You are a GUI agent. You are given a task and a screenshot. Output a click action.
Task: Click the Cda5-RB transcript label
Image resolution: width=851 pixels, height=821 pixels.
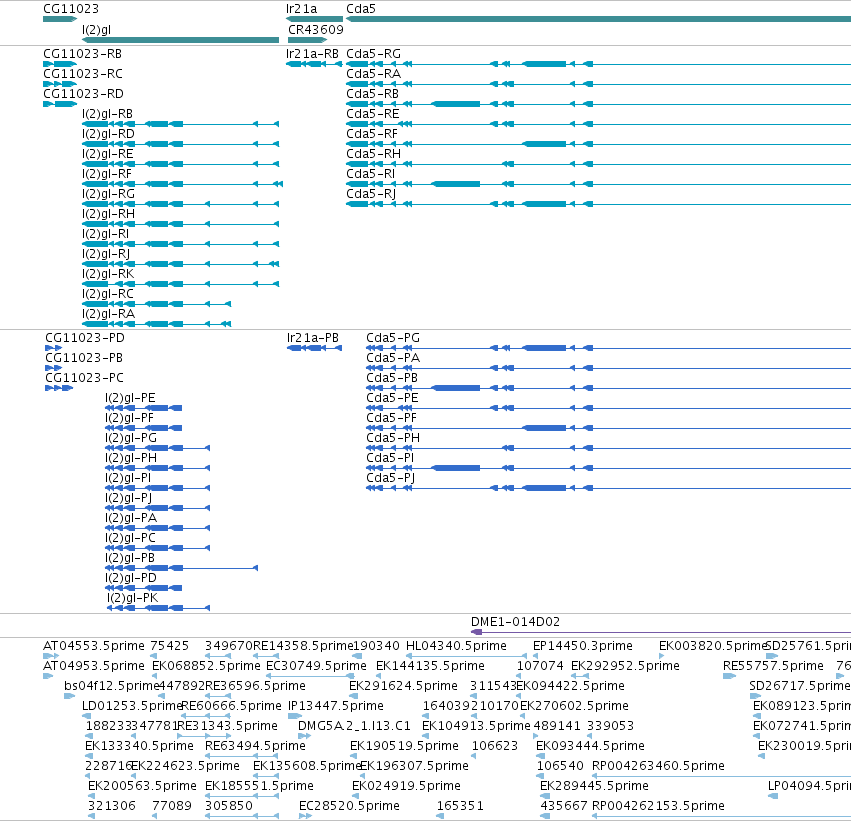point(372,94)
